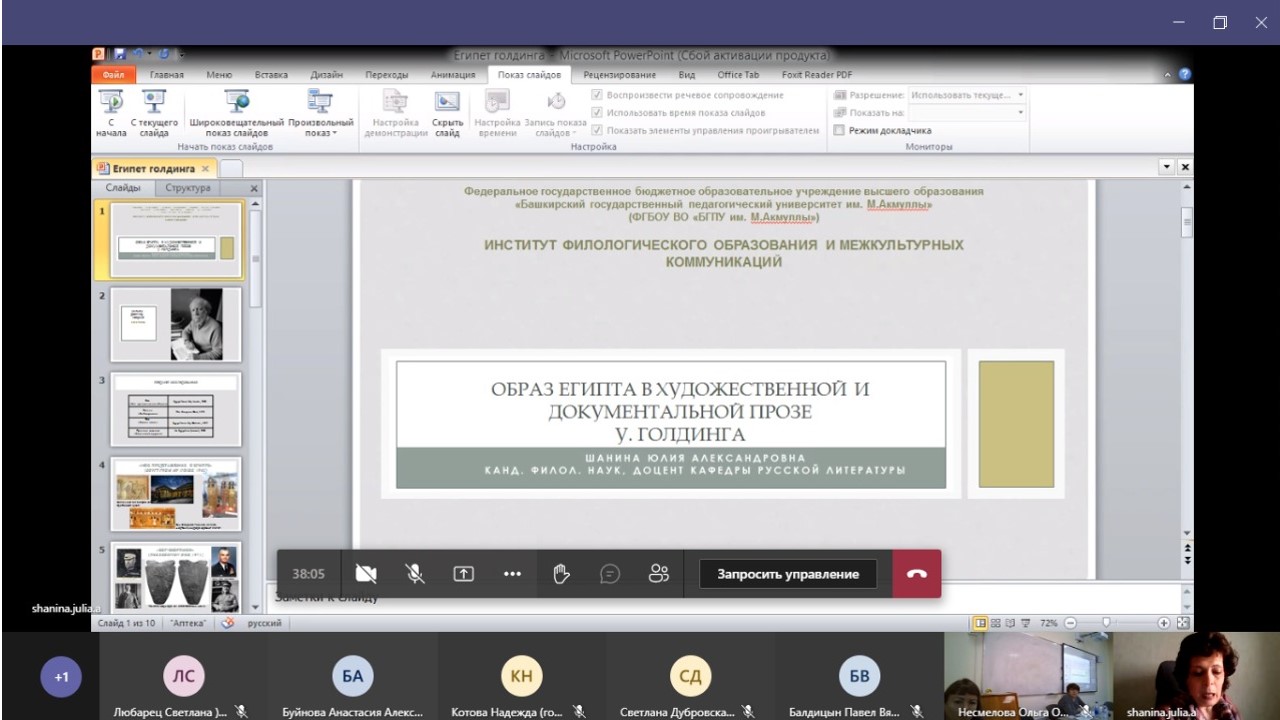Open more actions ellipsis menu
This screenshot has width=1280, height=720.
click(512, 574)
